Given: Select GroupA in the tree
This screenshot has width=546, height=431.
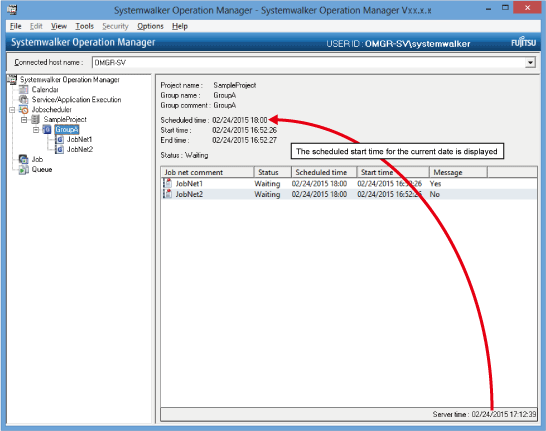Looking at the screenshot, I should click(67, 130).
